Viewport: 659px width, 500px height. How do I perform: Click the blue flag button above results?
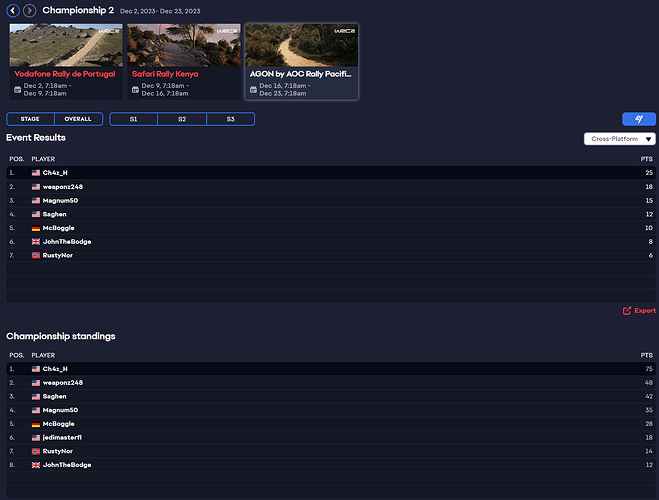click(639, 119)
